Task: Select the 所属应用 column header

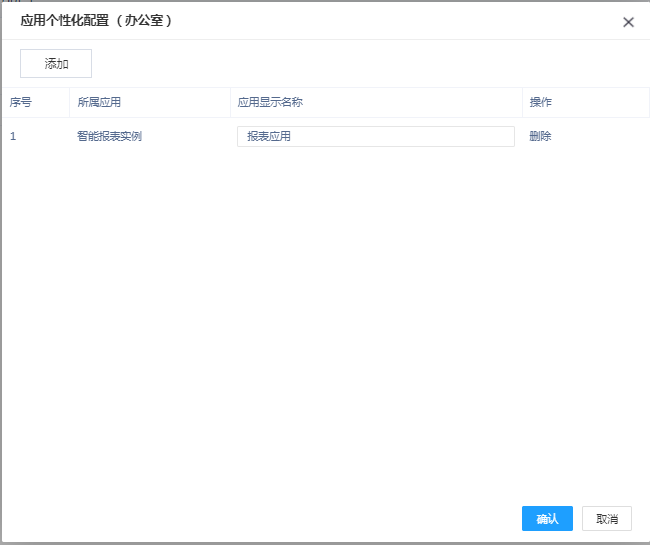Action: tap(99, 102)
